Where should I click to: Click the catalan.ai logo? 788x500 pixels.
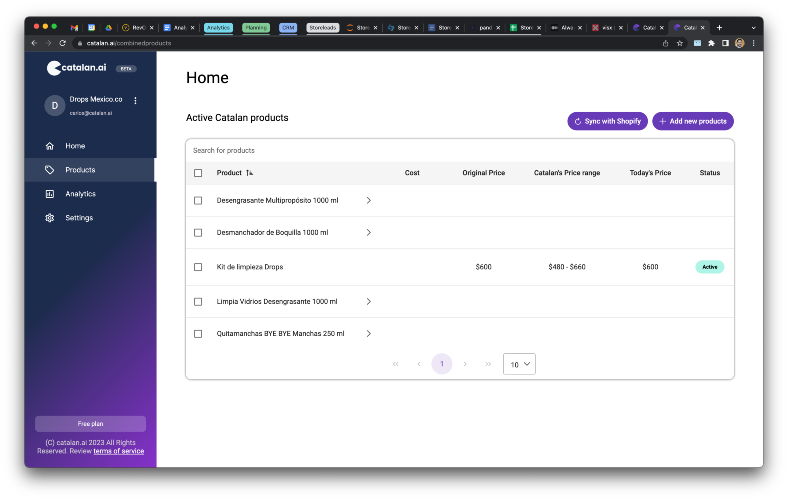pyautogui.click(x=76, y=68)
